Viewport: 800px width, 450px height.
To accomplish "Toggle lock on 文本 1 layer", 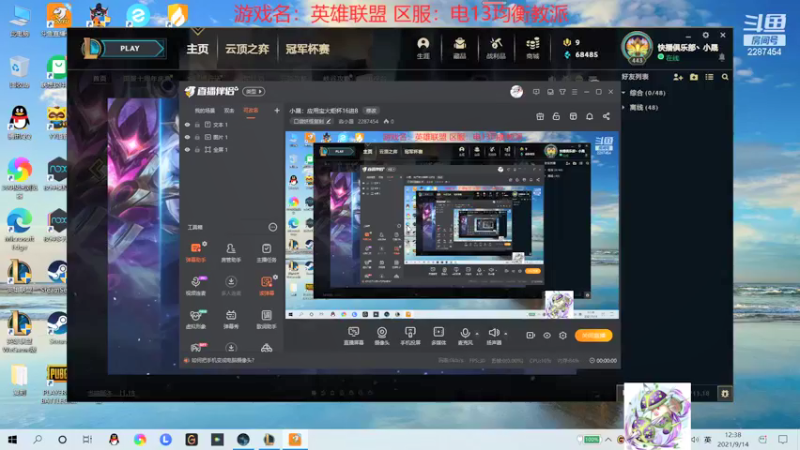I will point(197,124).
